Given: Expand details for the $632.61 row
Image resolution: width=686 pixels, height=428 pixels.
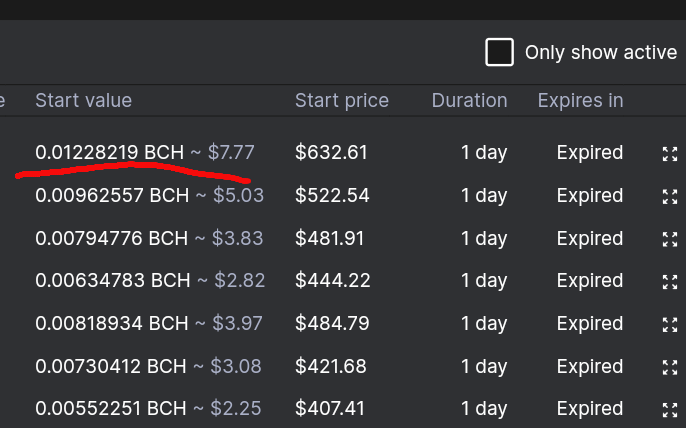Looking at the screenshot, I should 670,154.
